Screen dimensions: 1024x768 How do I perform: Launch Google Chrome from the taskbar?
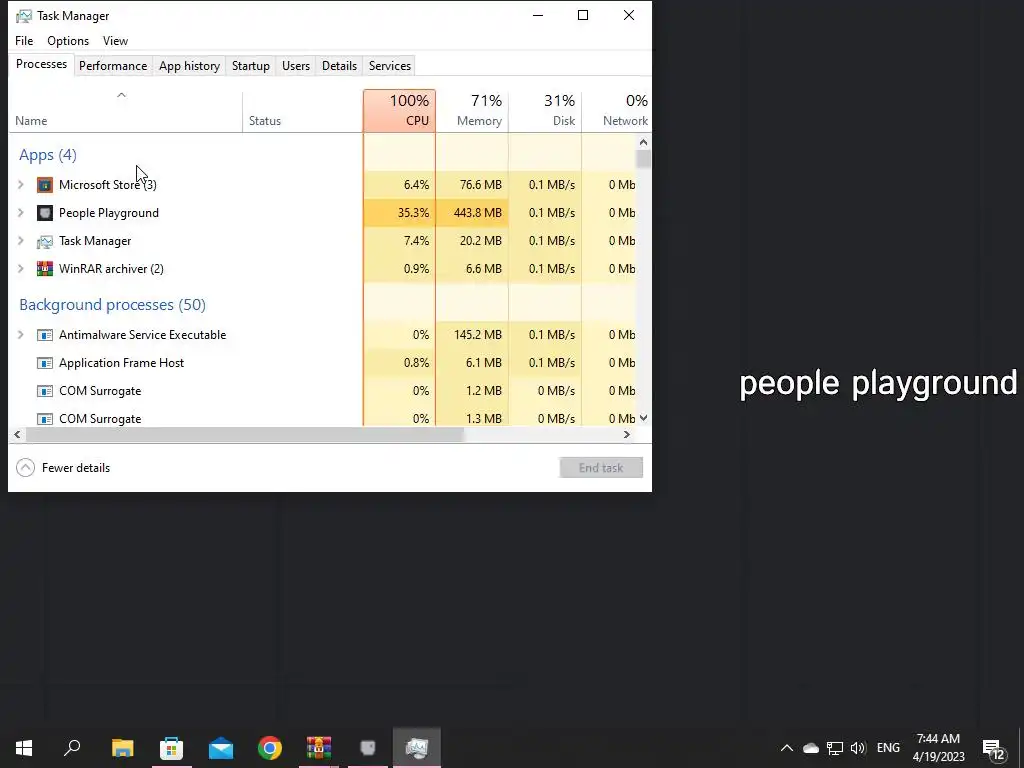pos(270,747)
